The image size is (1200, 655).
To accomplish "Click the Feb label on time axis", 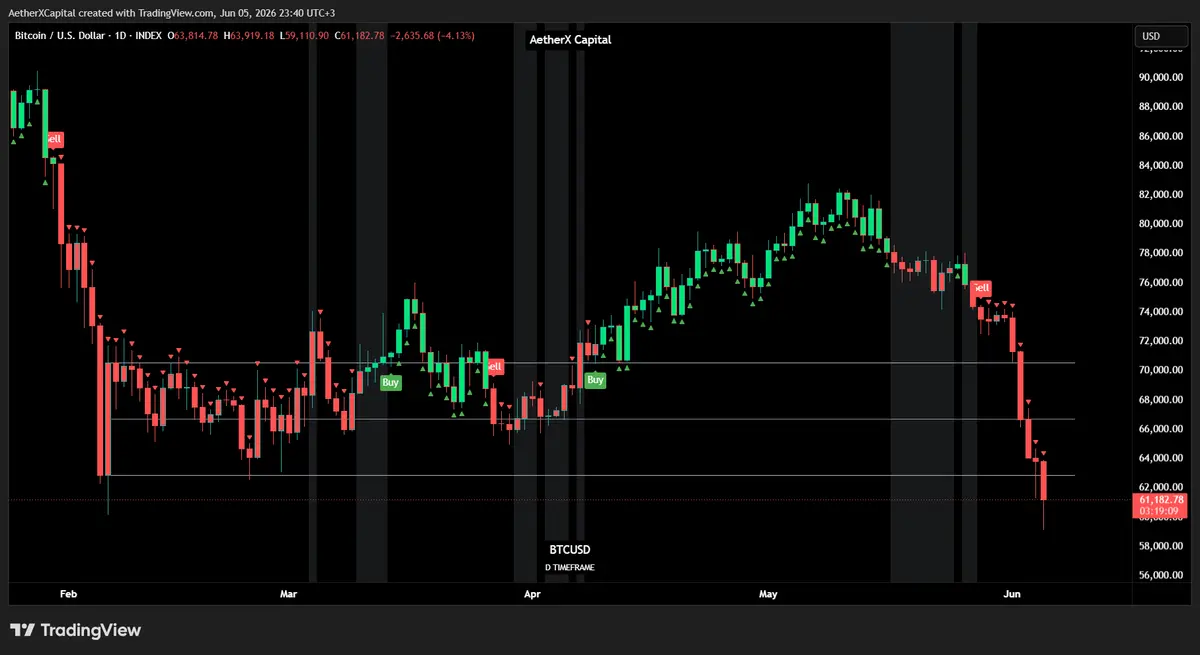I will [x=68, y=594].
